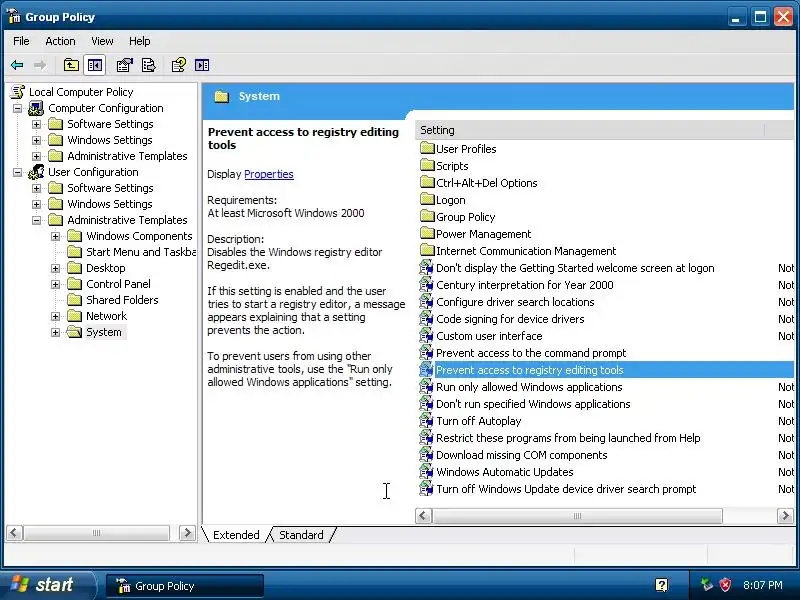Screen dimensions: 800x600
Task: Click the safely remove hardware tray icon
Action: click(x=707, y=585)
